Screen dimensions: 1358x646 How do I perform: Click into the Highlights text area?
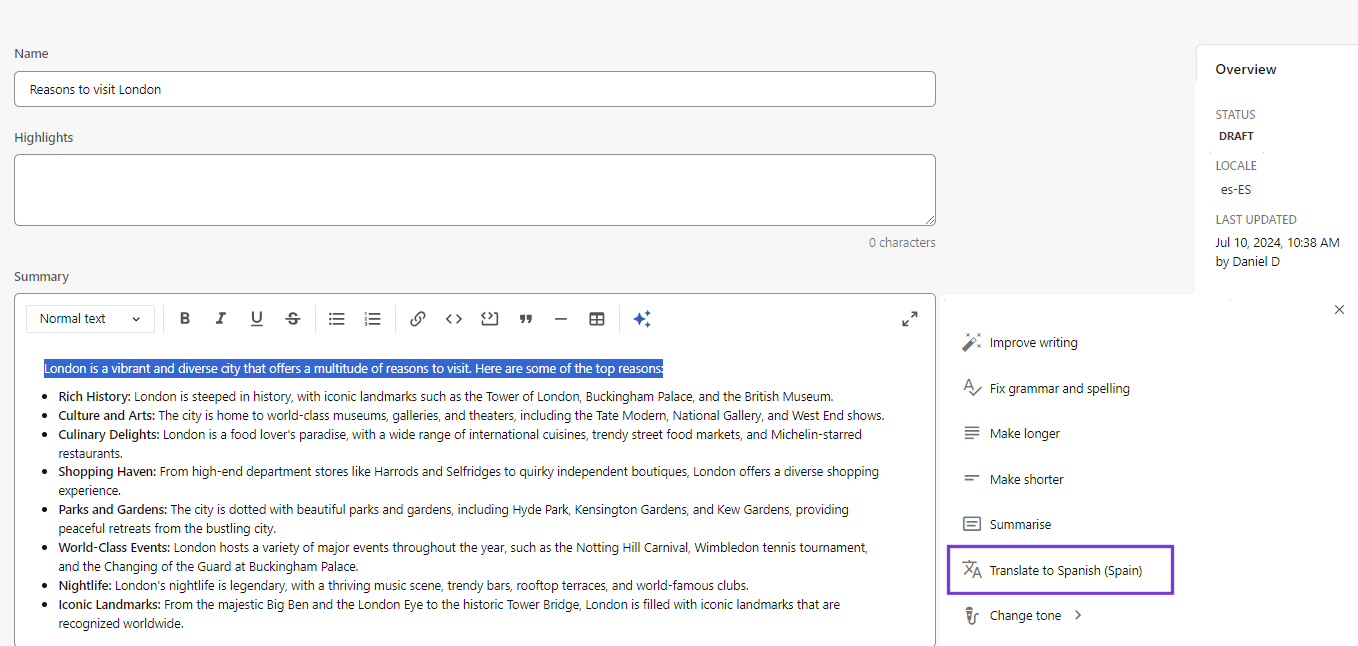click(x=475, y=190)
